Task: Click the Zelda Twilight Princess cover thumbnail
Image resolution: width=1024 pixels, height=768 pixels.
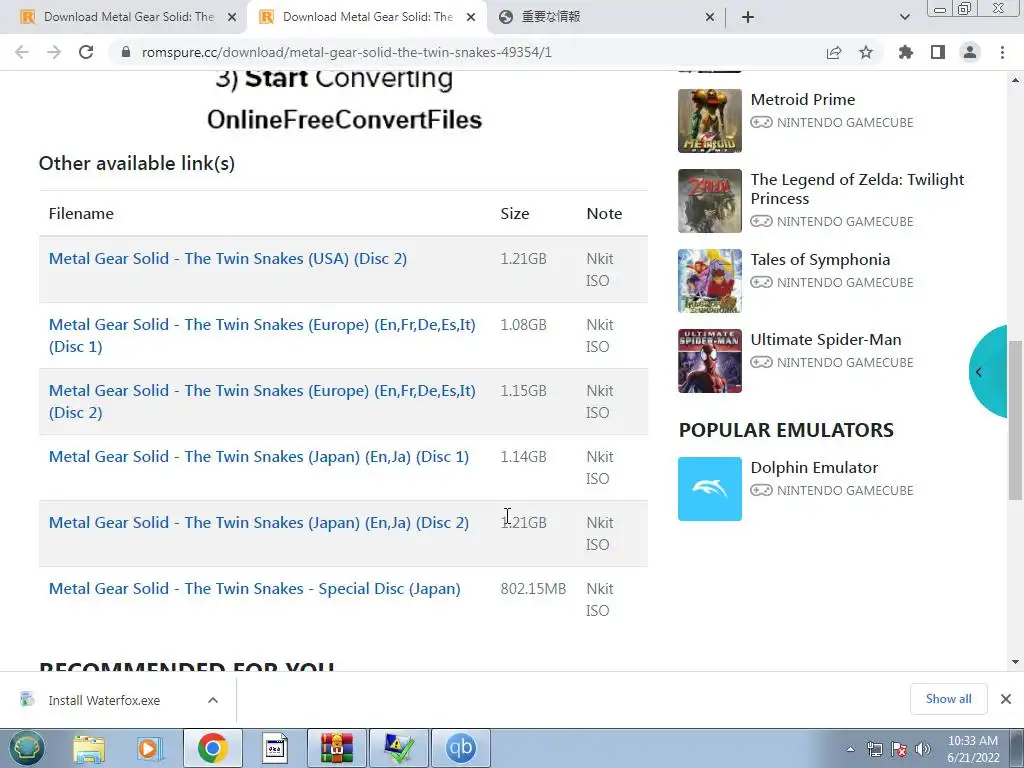Action: point(710,201)
